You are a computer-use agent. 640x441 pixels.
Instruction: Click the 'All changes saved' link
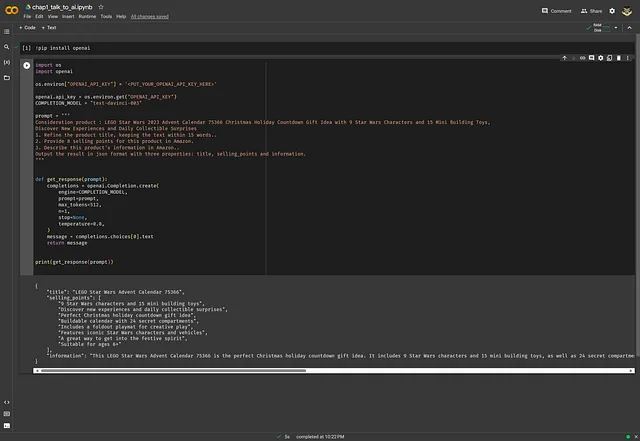149,17
